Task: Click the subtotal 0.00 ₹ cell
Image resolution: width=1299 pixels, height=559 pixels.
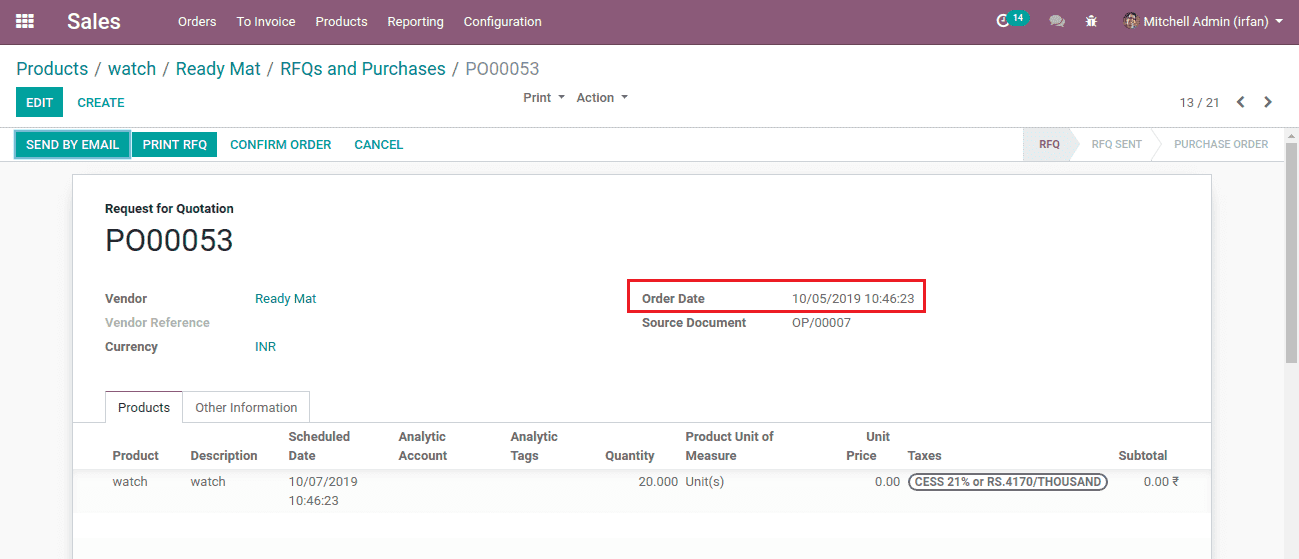Action: 1161,482
